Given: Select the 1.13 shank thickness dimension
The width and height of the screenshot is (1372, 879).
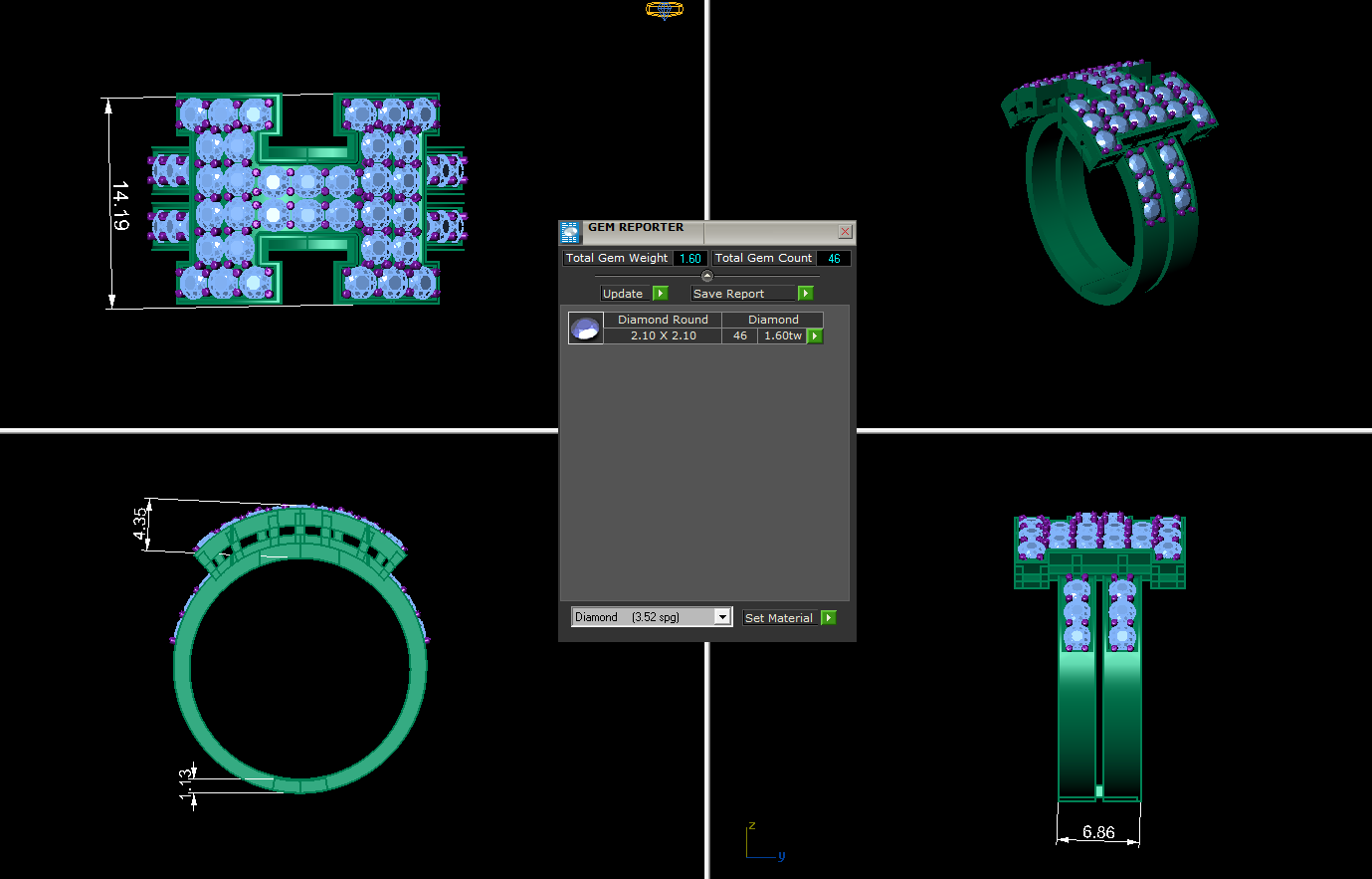Looking at the screenshot, I should 186,783.
